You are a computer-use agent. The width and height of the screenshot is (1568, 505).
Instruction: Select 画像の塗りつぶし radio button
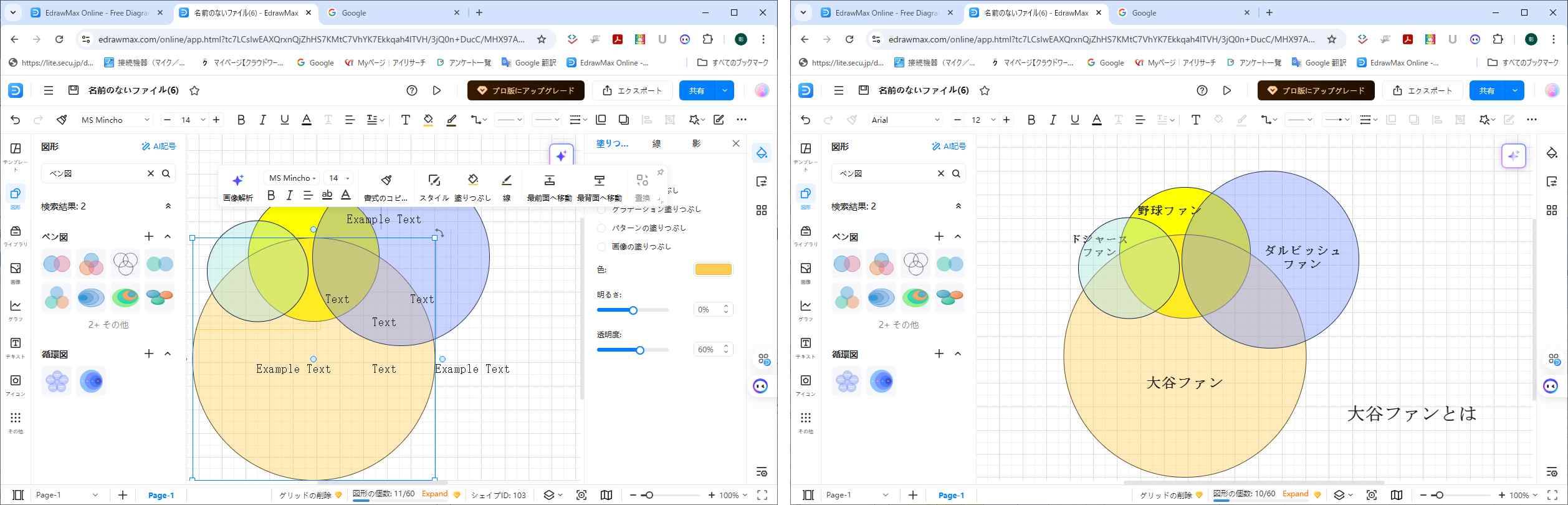(x=601, y=247)
